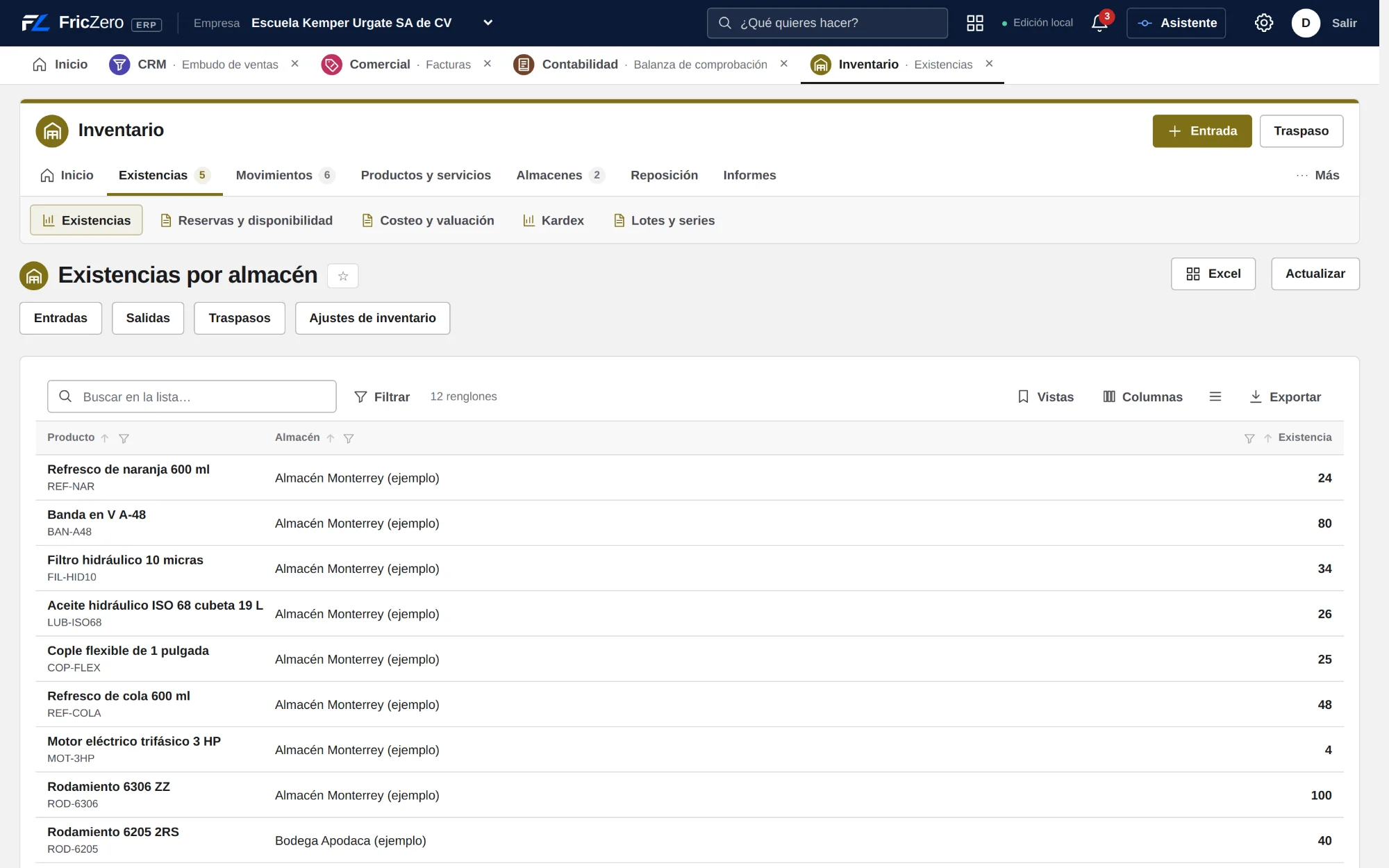Image resolution: width=1389 pixels, height=868 pixels.
Task: Click the Almacén column filter funnel
Action: tap(349, 438)
